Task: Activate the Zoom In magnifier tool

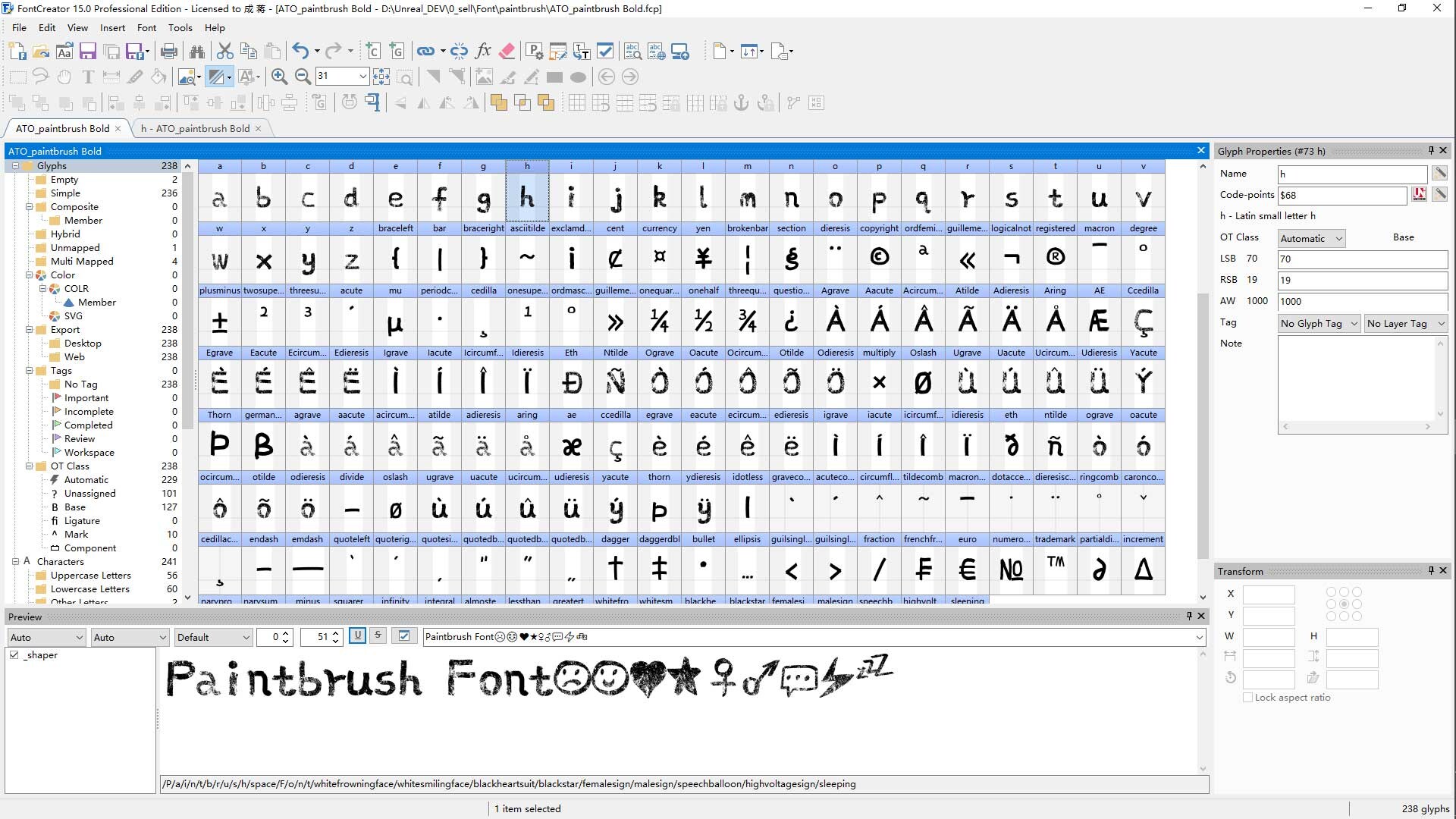Action: point(279,77)
